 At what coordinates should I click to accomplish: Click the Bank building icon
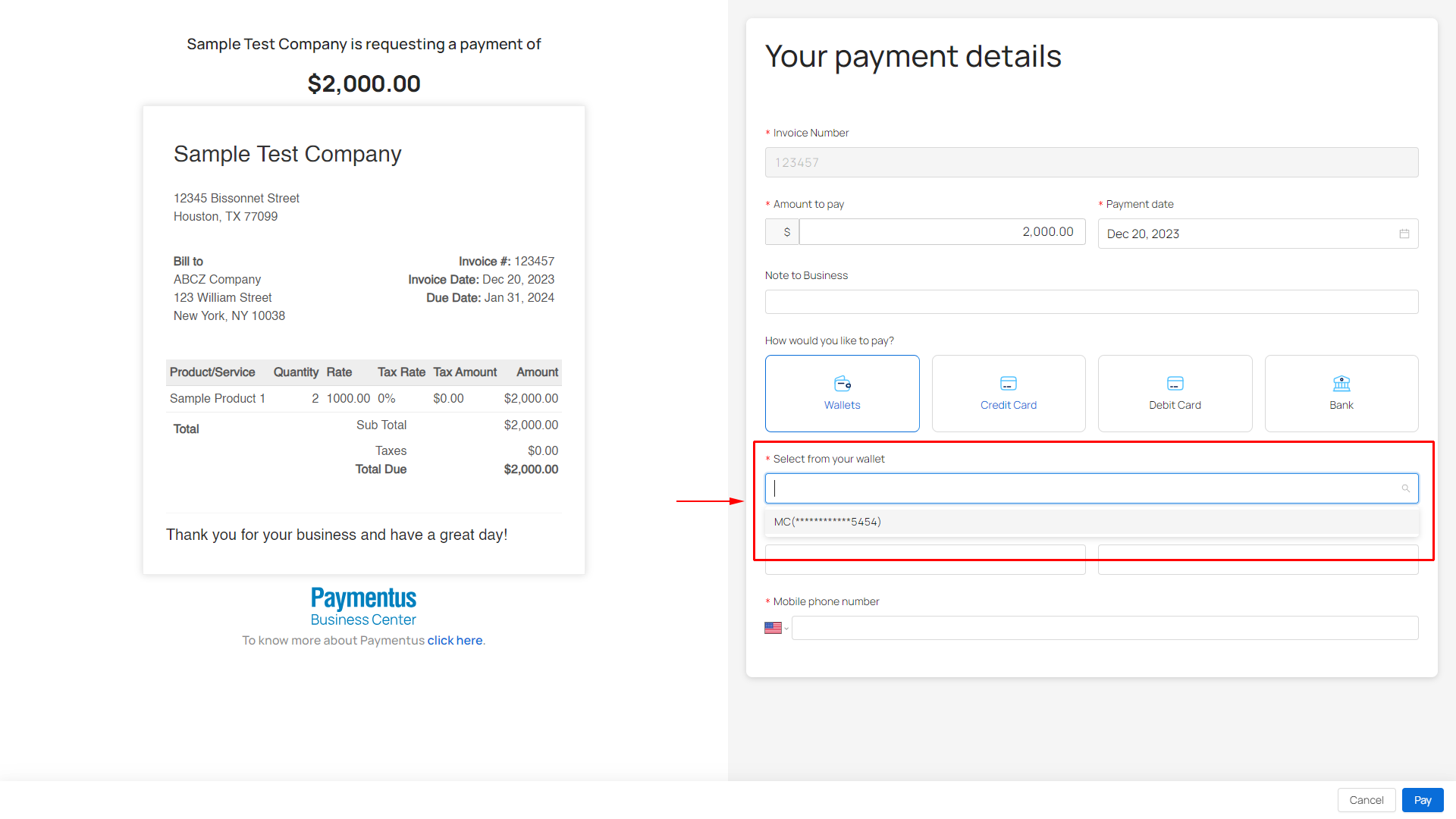click(1341, 384)
